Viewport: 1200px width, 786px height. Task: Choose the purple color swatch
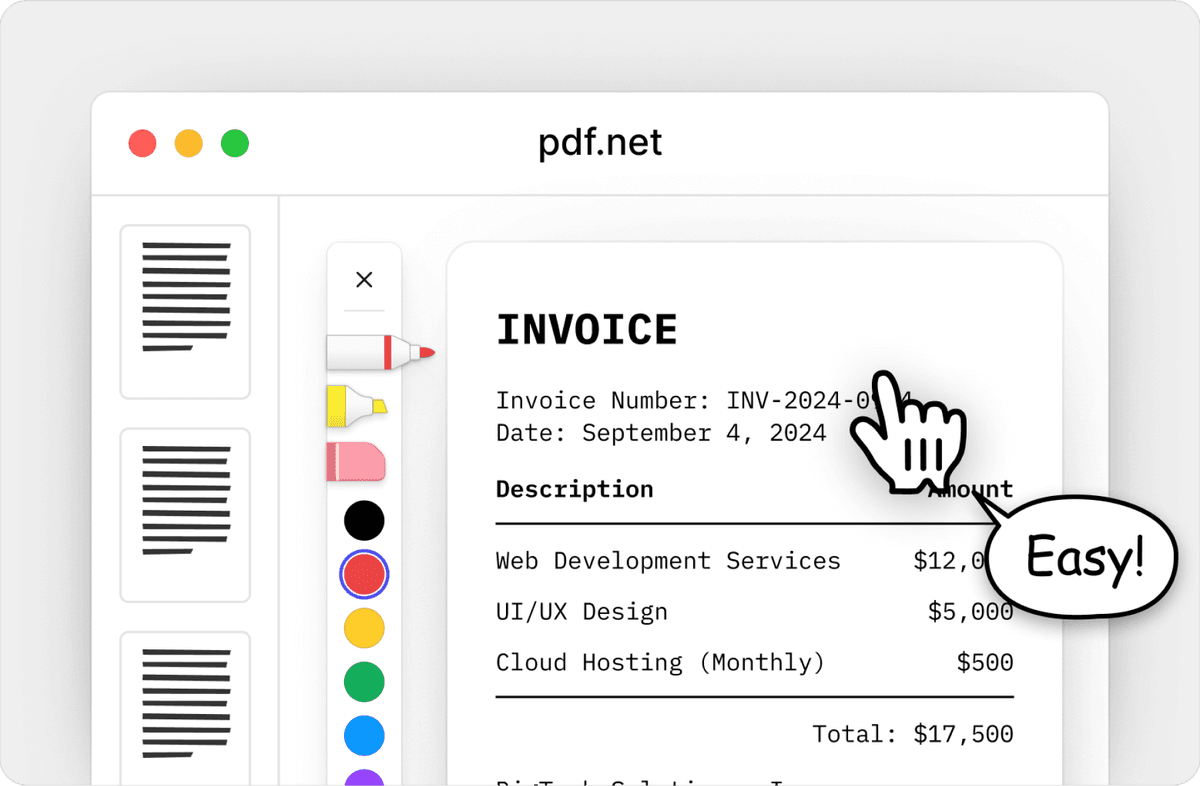click(364, 778)
